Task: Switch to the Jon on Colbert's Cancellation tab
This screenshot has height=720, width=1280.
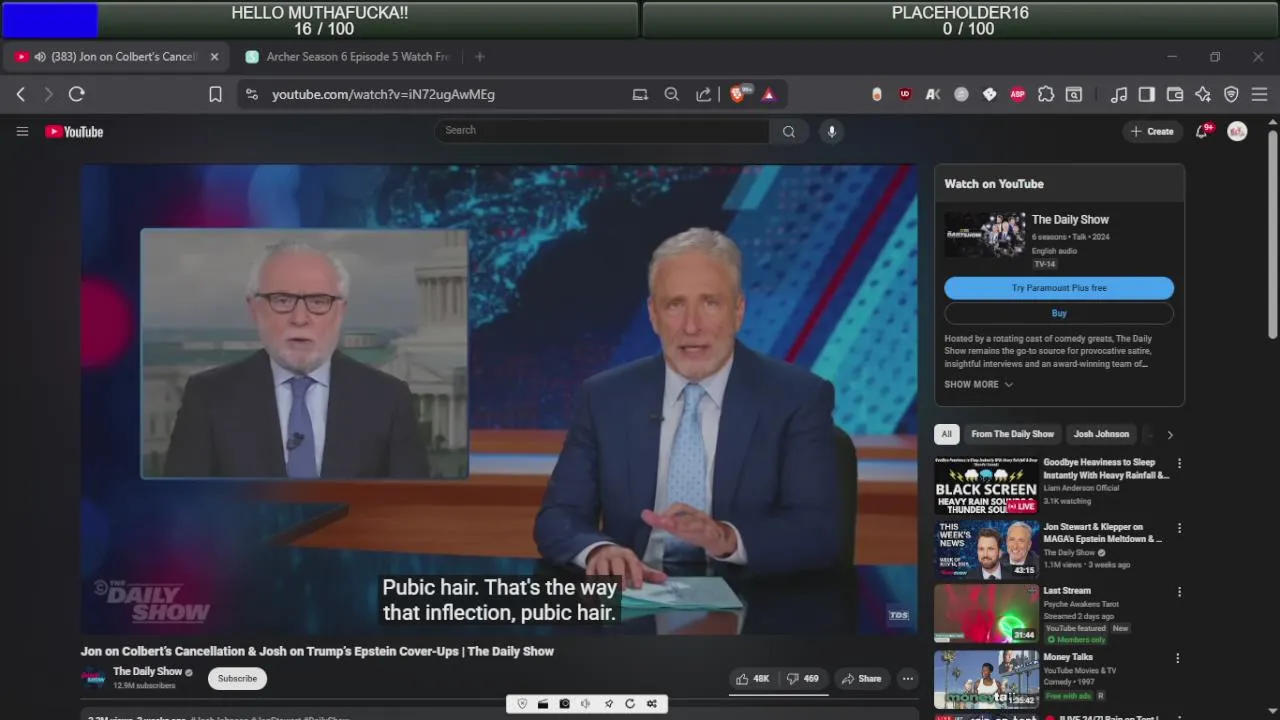Action: pos(117,57)
